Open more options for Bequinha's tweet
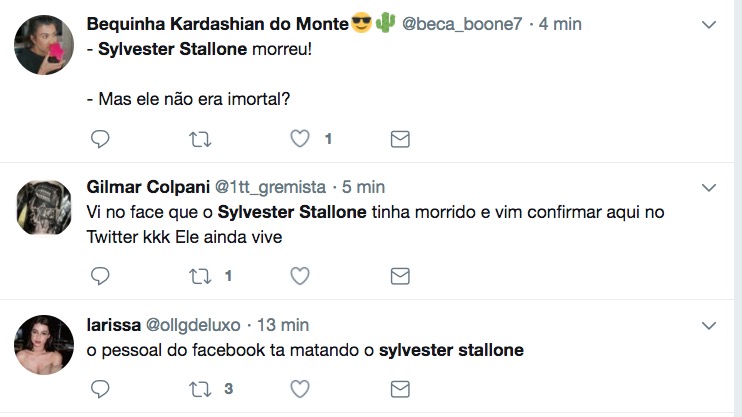 709,23
